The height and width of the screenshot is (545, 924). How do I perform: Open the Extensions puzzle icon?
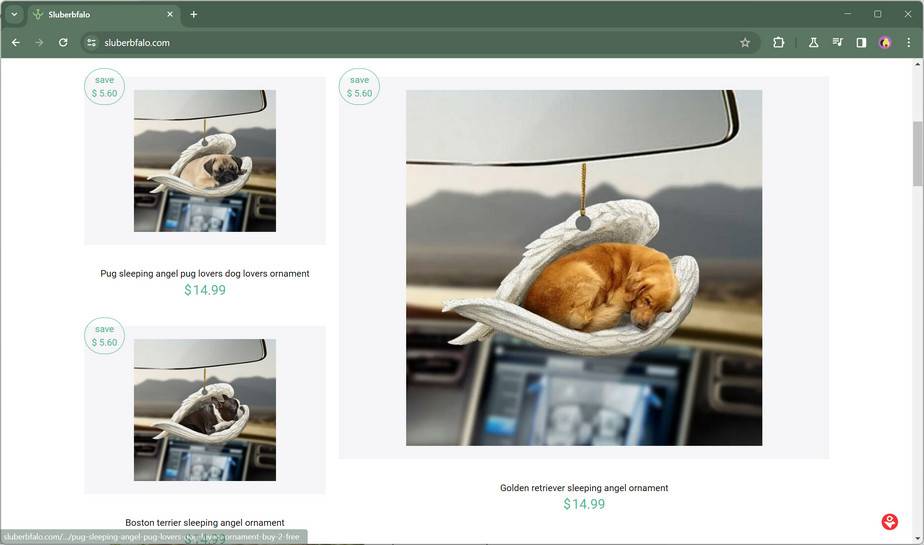point(778,42)
